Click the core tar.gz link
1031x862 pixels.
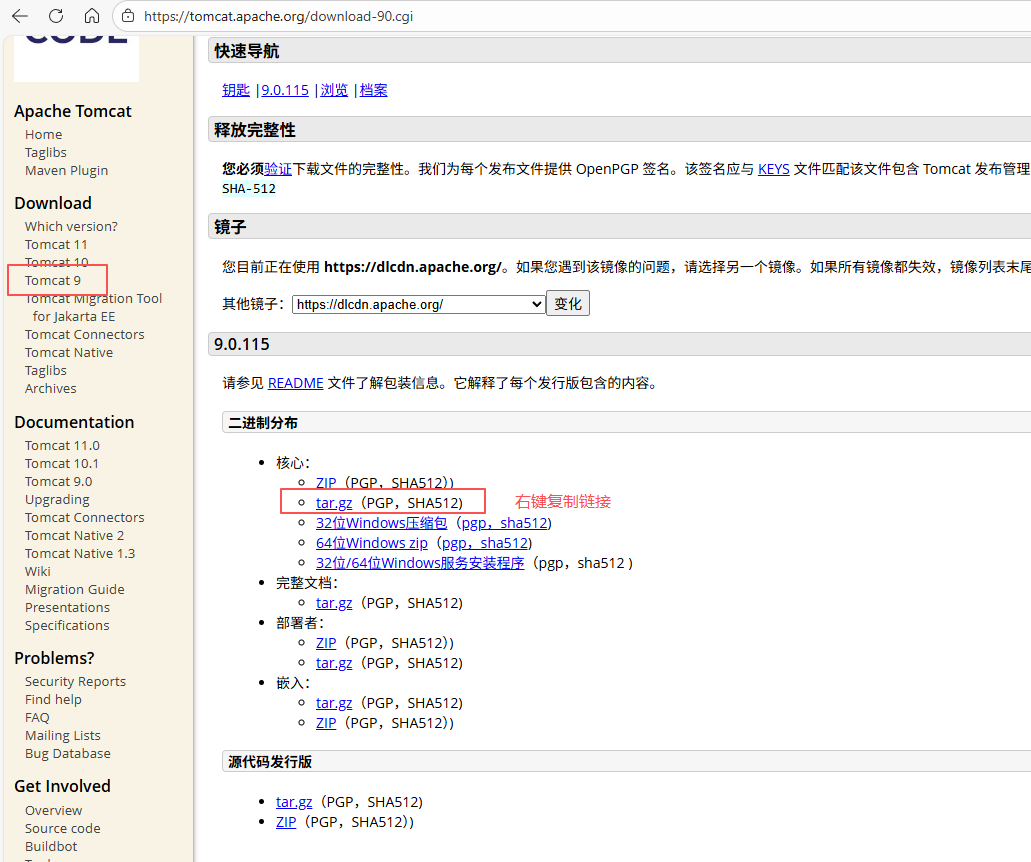click(x=334, y=503)
